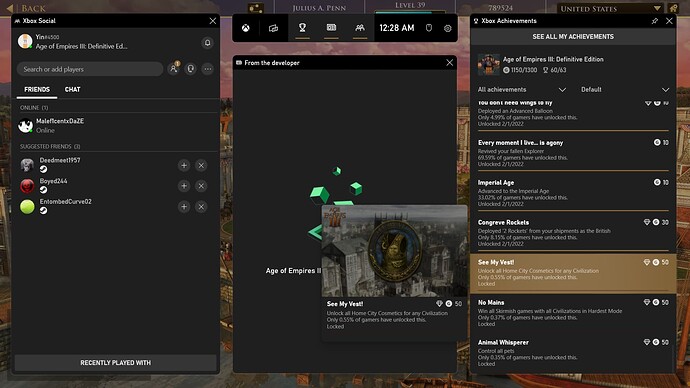The width and height of the screenshot is (690, 388).
Task: Open the Xbox home icon in Game Bar
Action: pyautogui.click(x=246, y=28)
